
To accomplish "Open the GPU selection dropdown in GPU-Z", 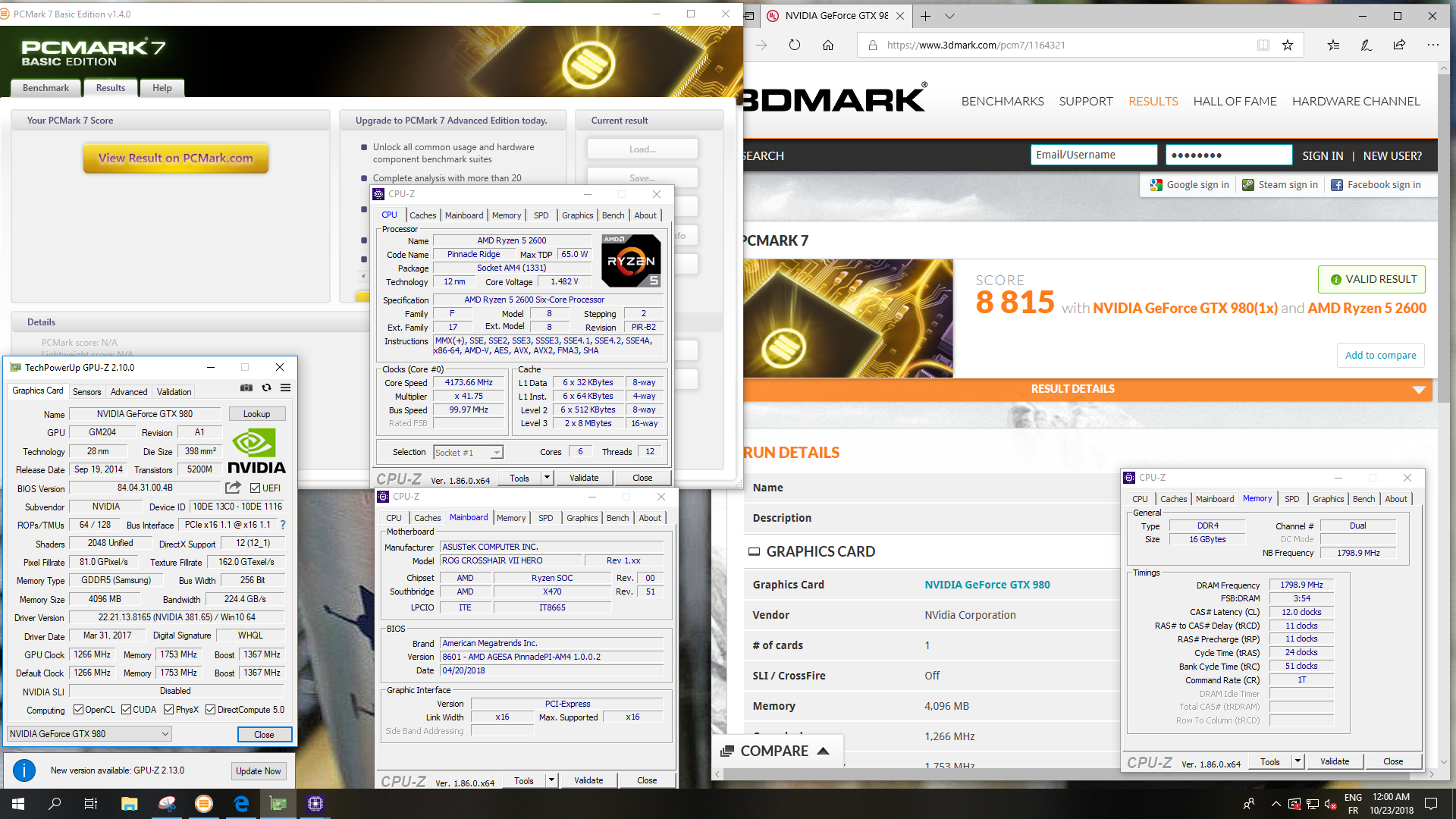I will [89, 734].
